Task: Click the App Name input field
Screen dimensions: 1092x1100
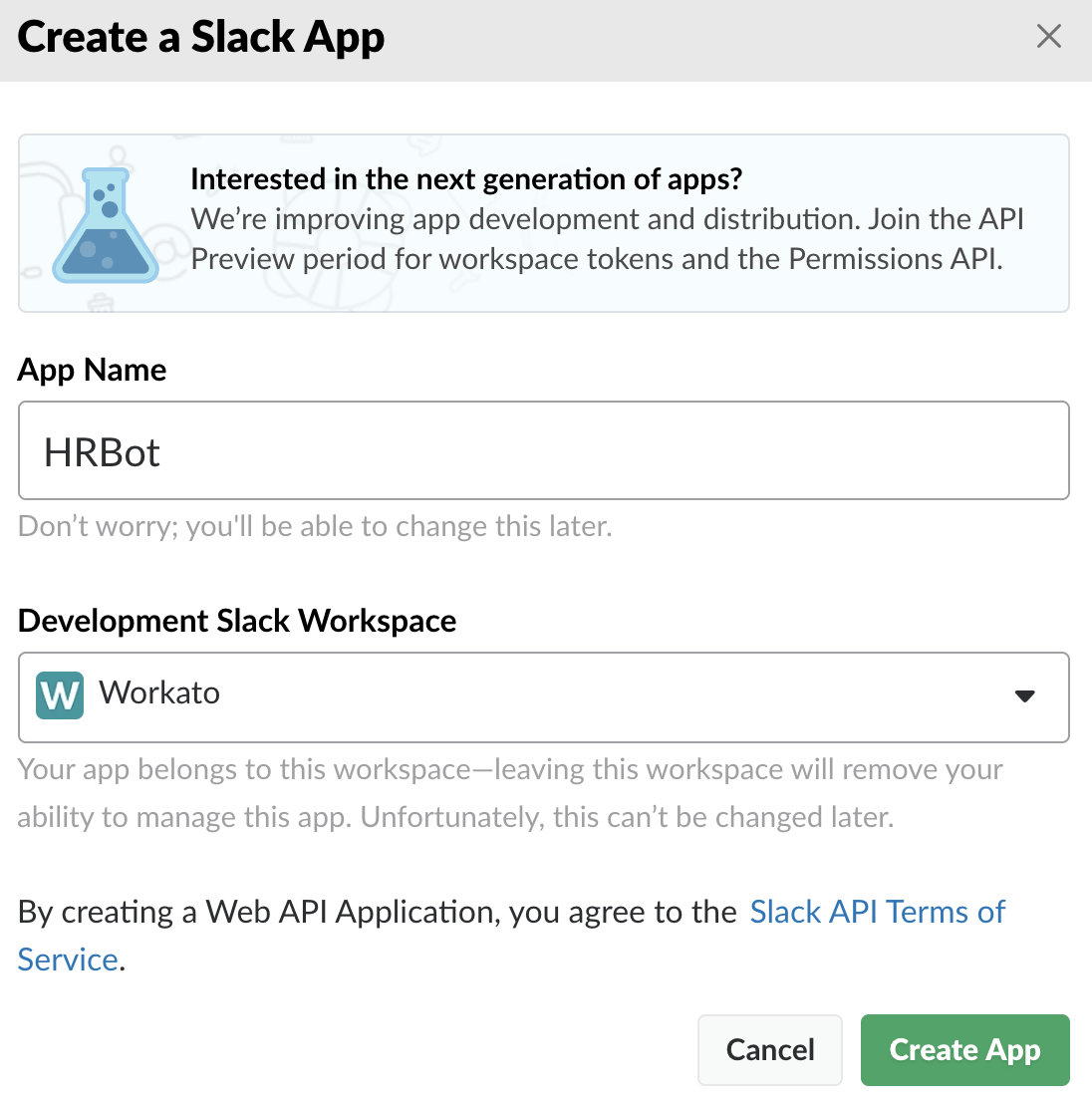Action: click(544, 450)
